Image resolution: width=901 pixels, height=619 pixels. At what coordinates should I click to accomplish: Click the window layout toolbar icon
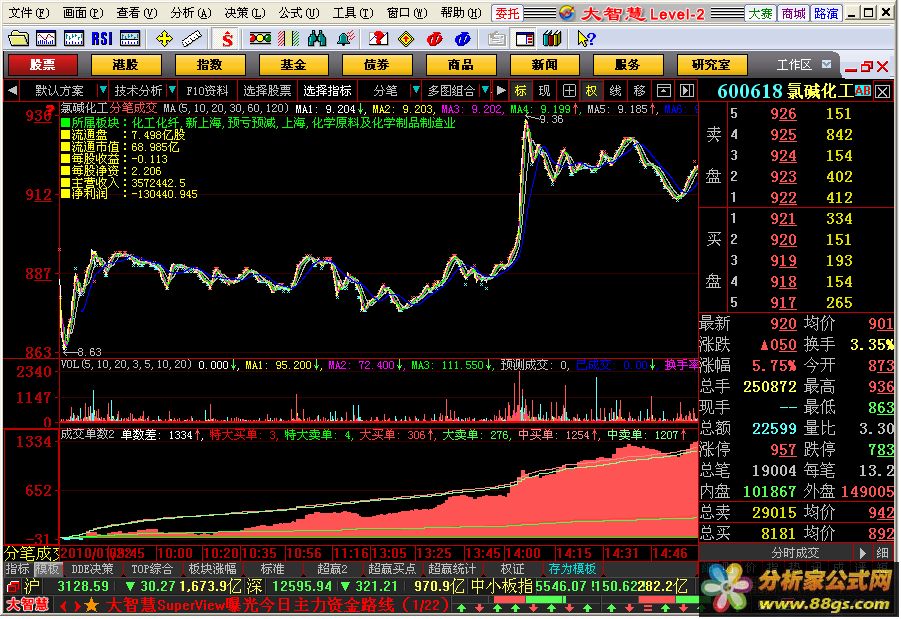pyautogui.click(x=525, y=39)
